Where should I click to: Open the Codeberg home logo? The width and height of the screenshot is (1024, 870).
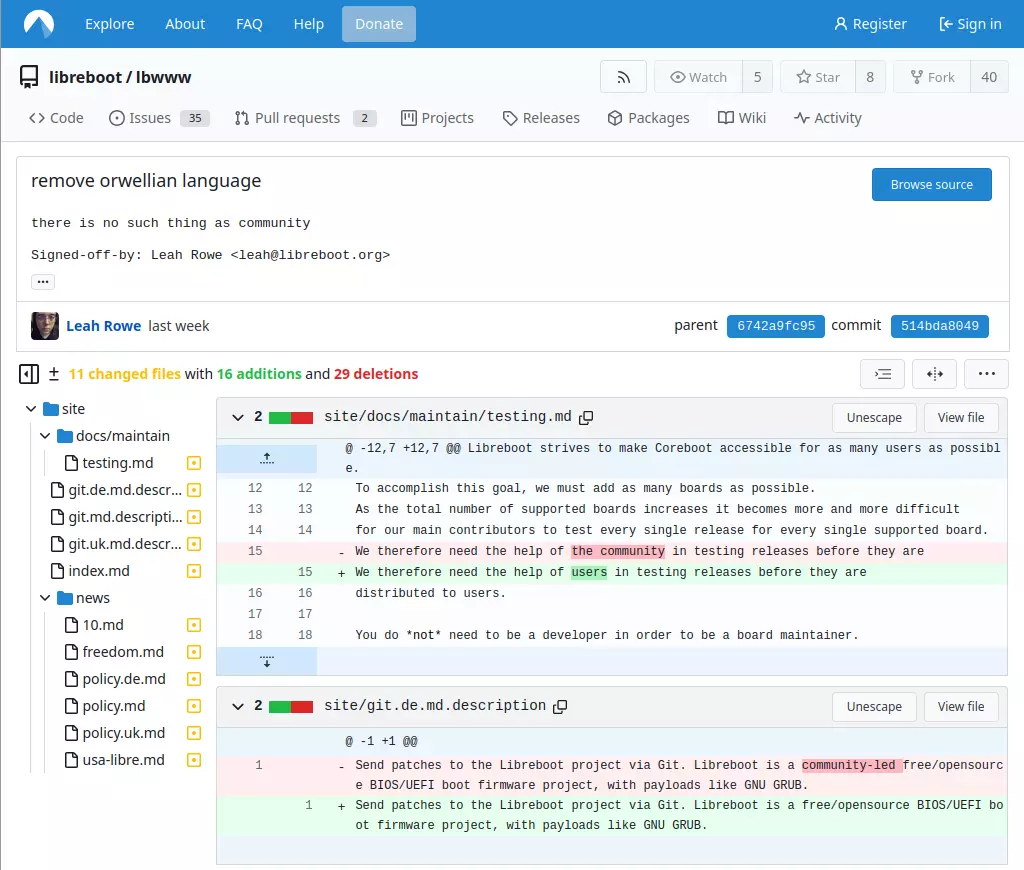click(39, 24)
